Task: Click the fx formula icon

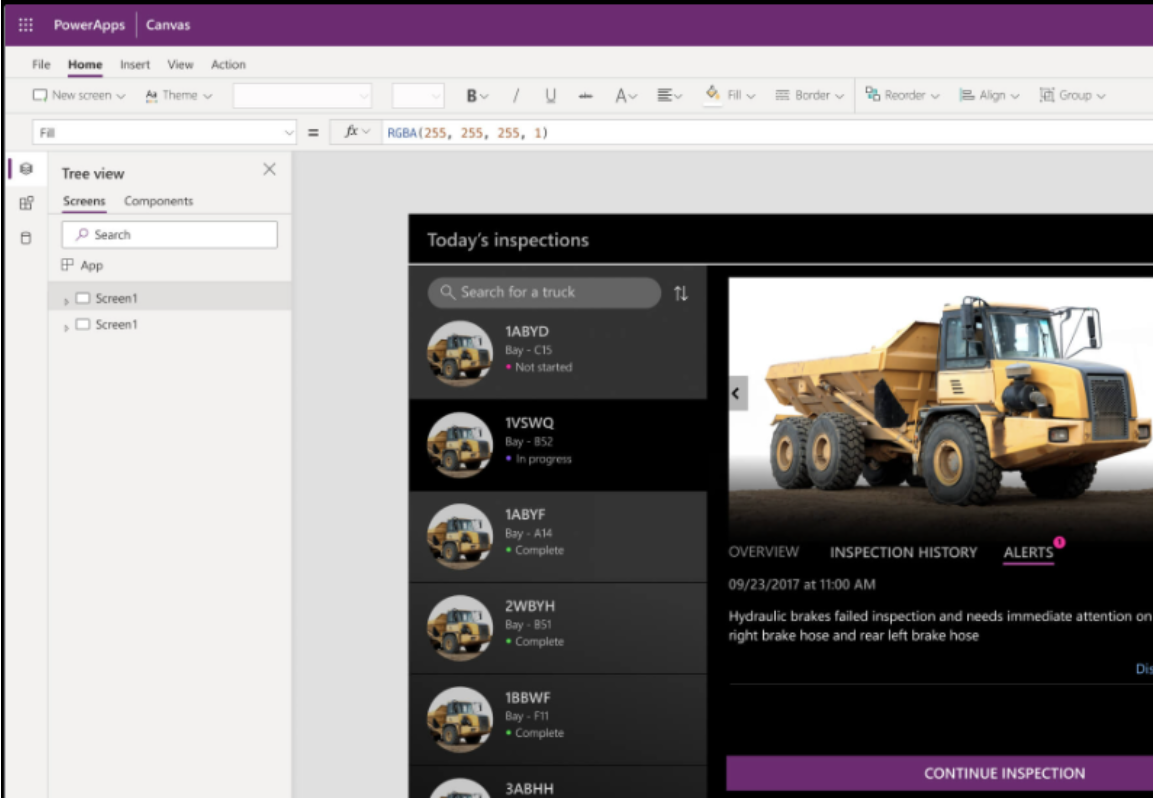Action: click(350, 131)
